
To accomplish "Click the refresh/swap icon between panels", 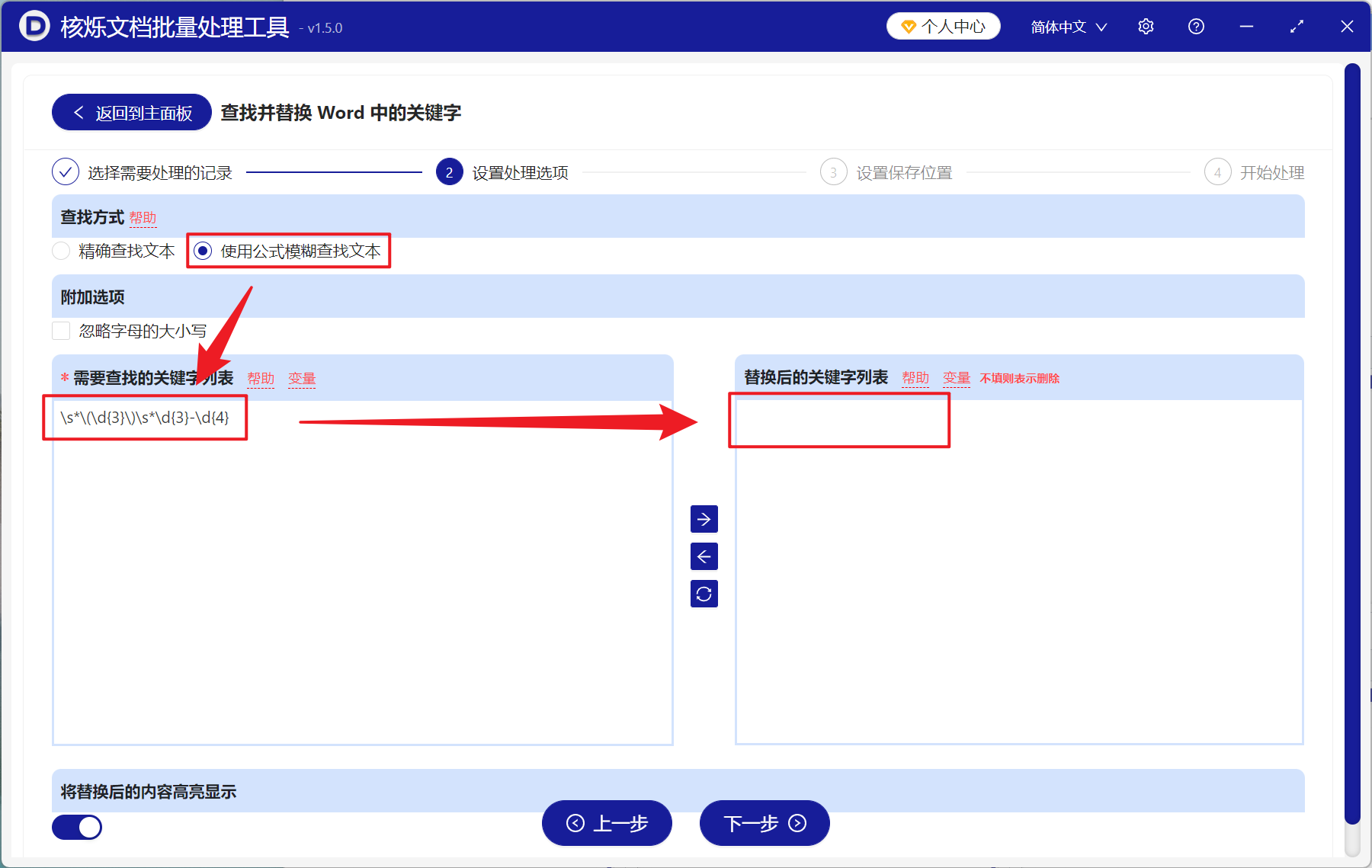I will click(704, 594).
